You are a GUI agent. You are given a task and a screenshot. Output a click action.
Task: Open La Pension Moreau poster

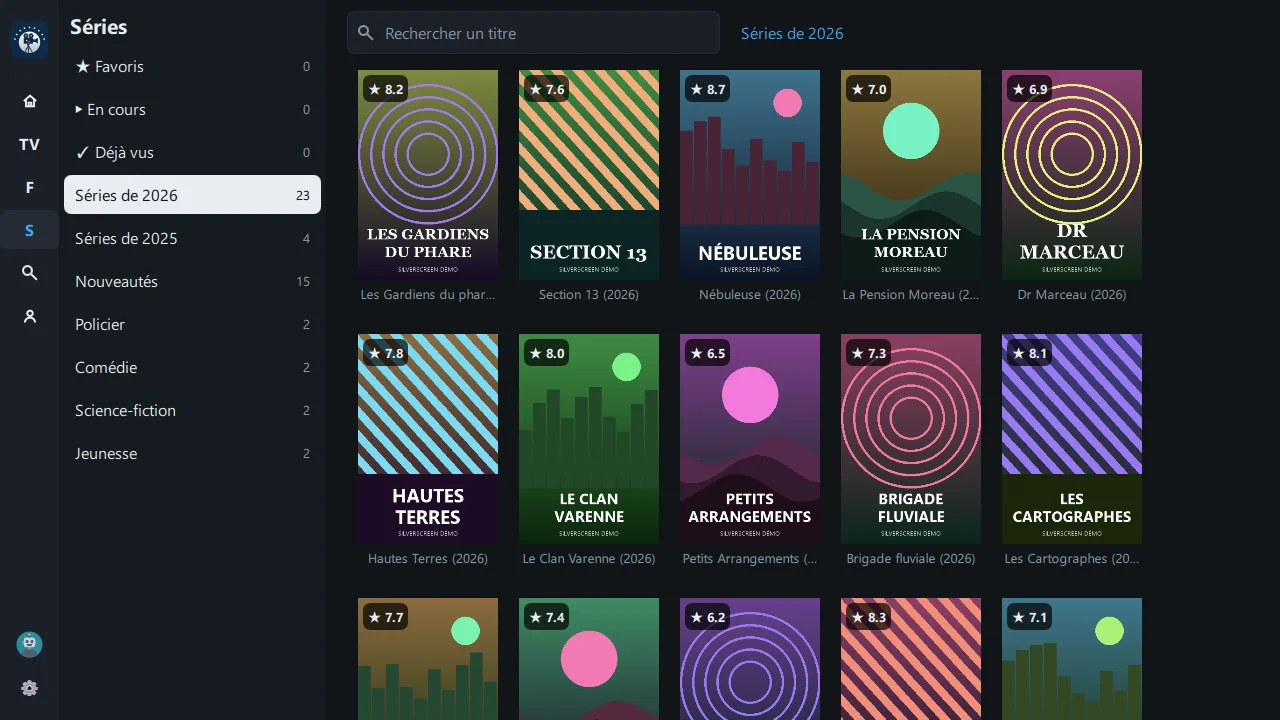point(911,175)
